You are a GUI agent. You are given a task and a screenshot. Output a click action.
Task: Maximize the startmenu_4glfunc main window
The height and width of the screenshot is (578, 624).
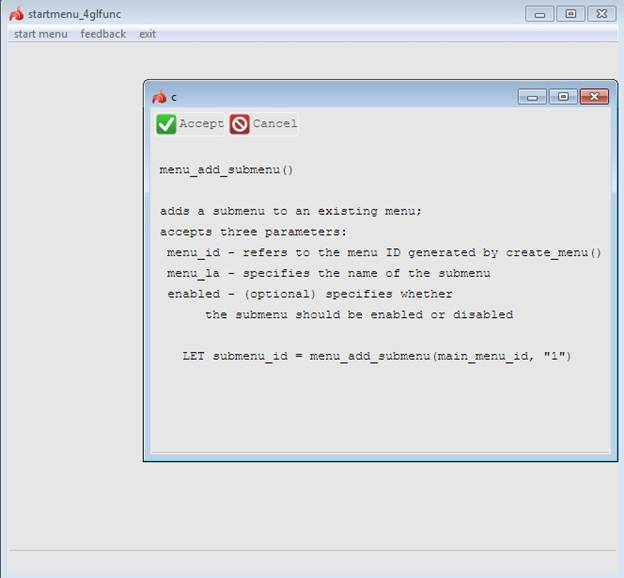(x=570, y=14)
